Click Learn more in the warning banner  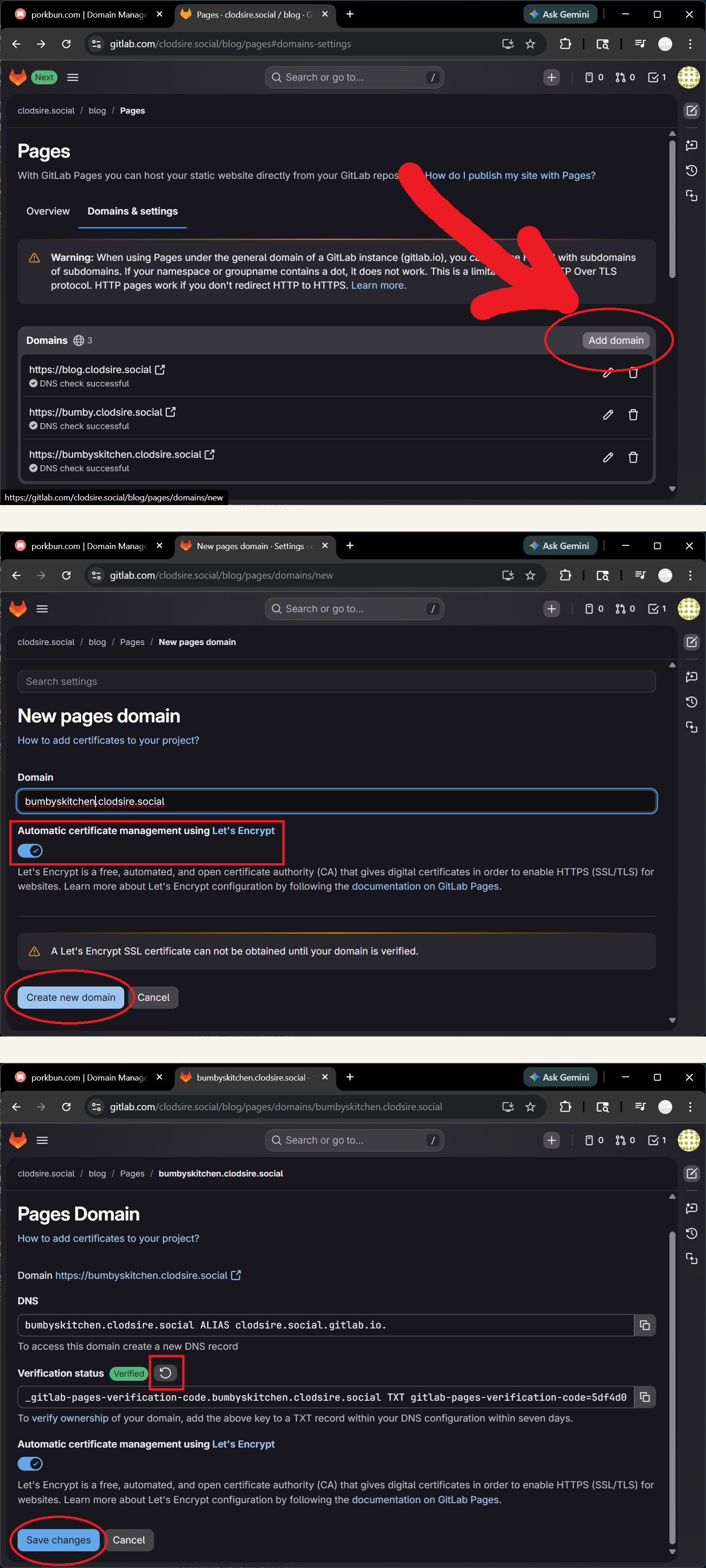378,285
